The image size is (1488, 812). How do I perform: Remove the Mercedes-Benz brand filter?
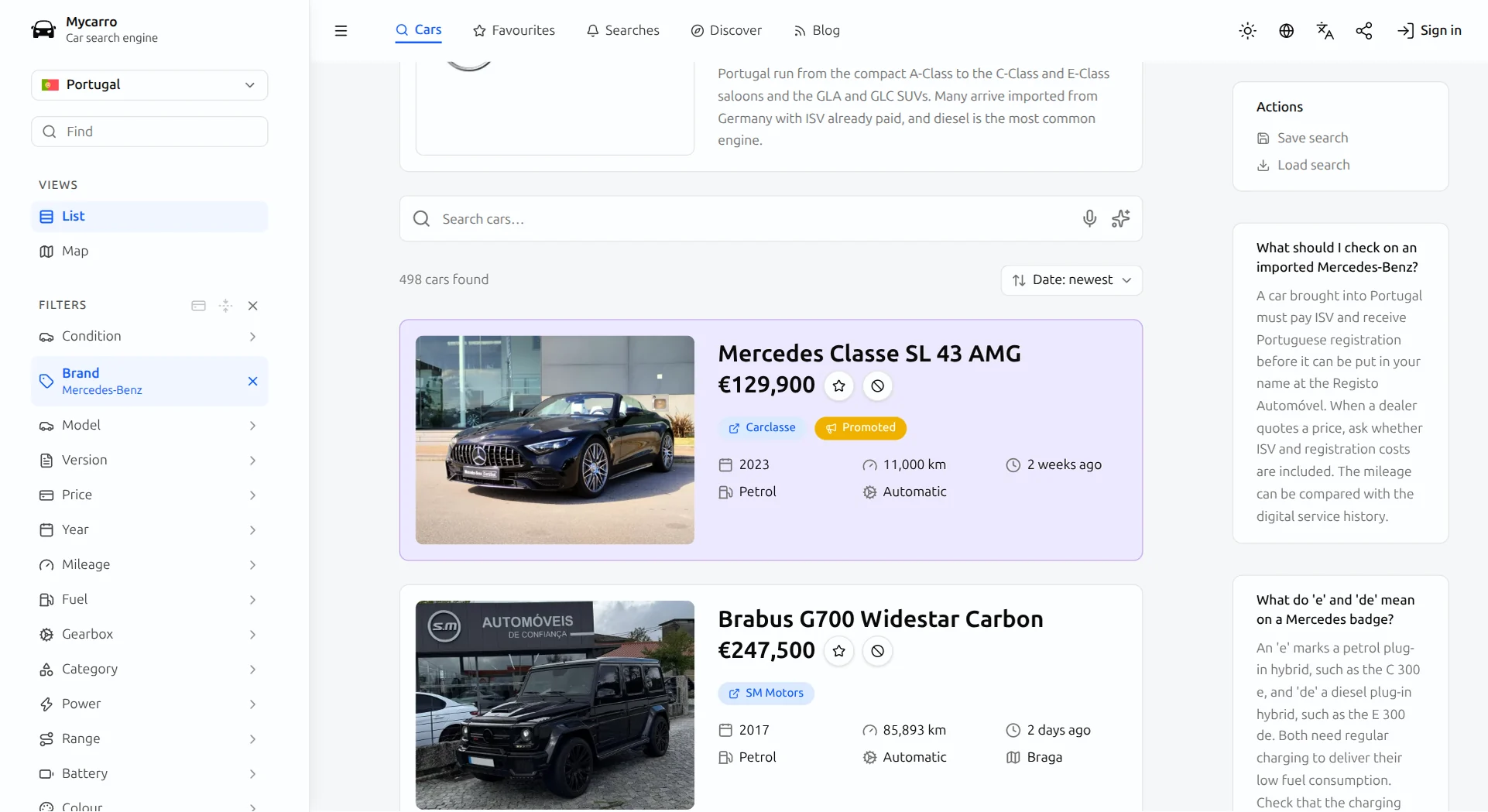pyautogui.click(x=252, y=381)
